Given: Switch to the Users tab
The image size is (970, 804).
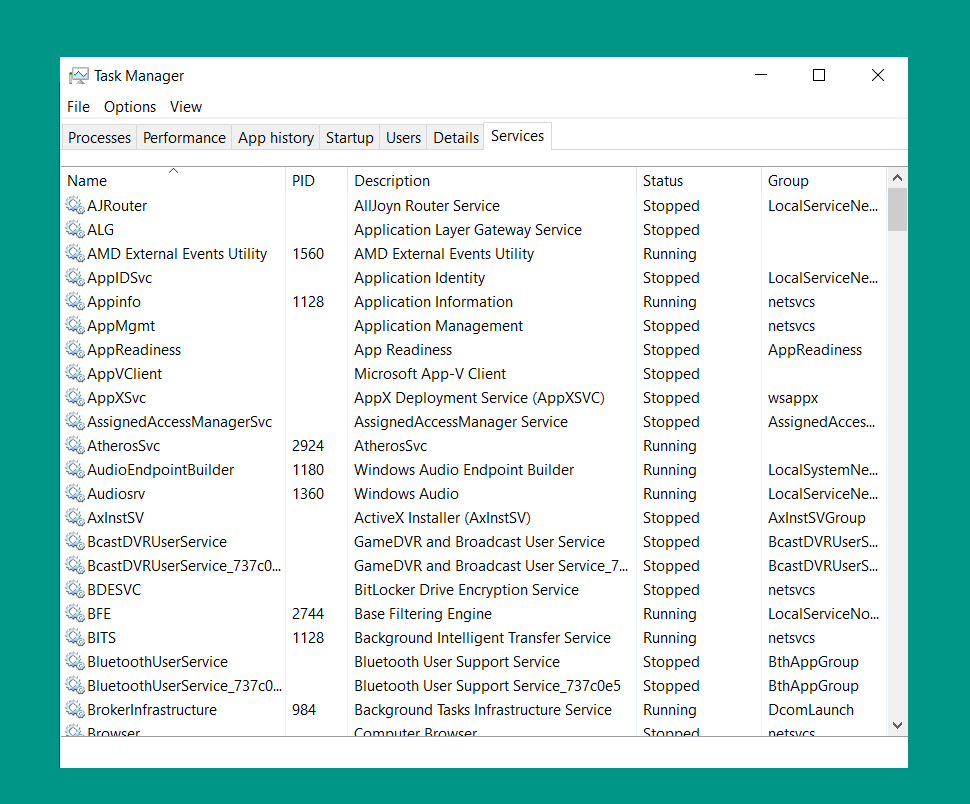Looking at the screenshot, I should tap(403, 137).
